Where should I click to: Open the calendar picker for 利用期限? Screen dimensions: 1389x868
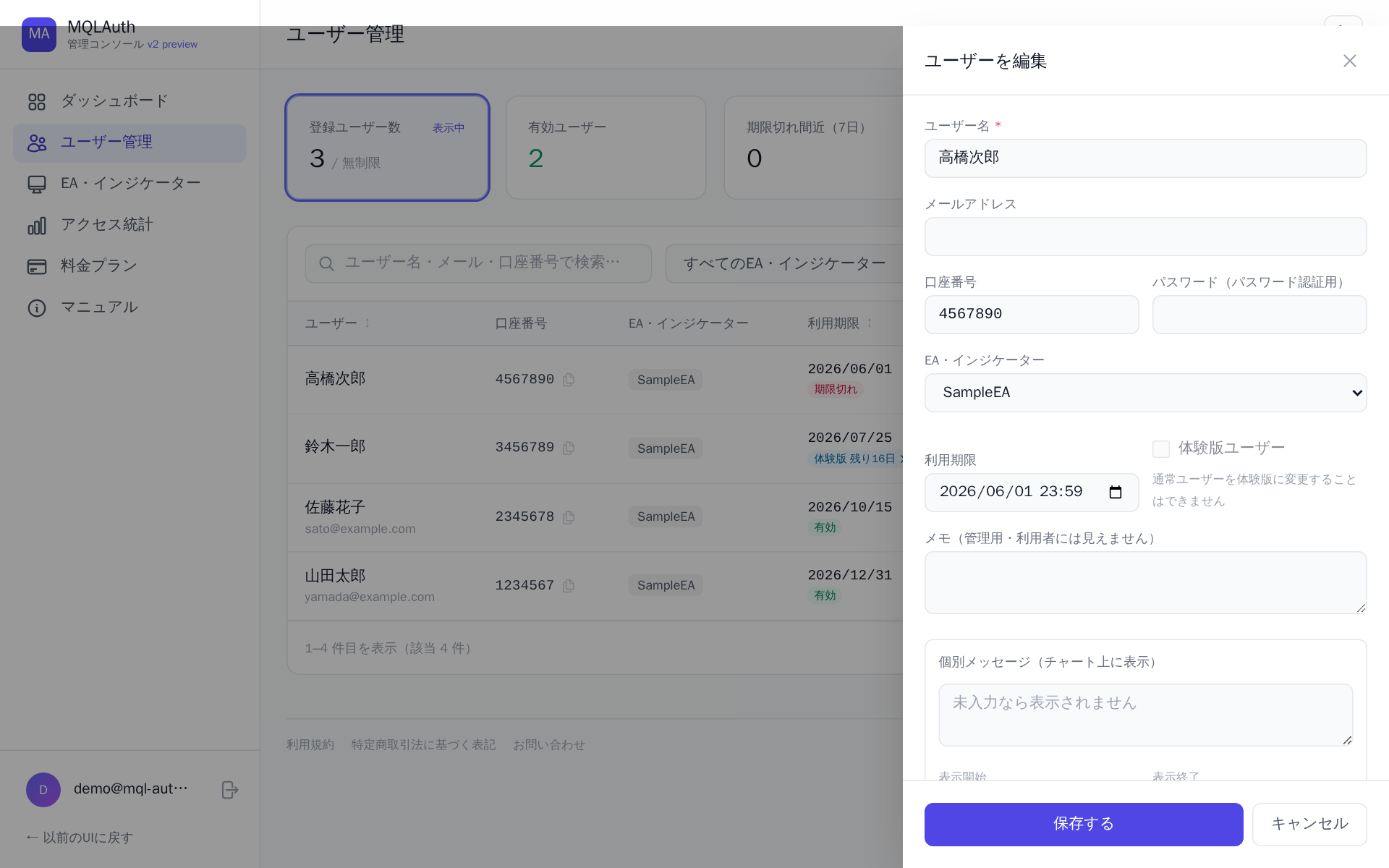tap(1115, 492)
